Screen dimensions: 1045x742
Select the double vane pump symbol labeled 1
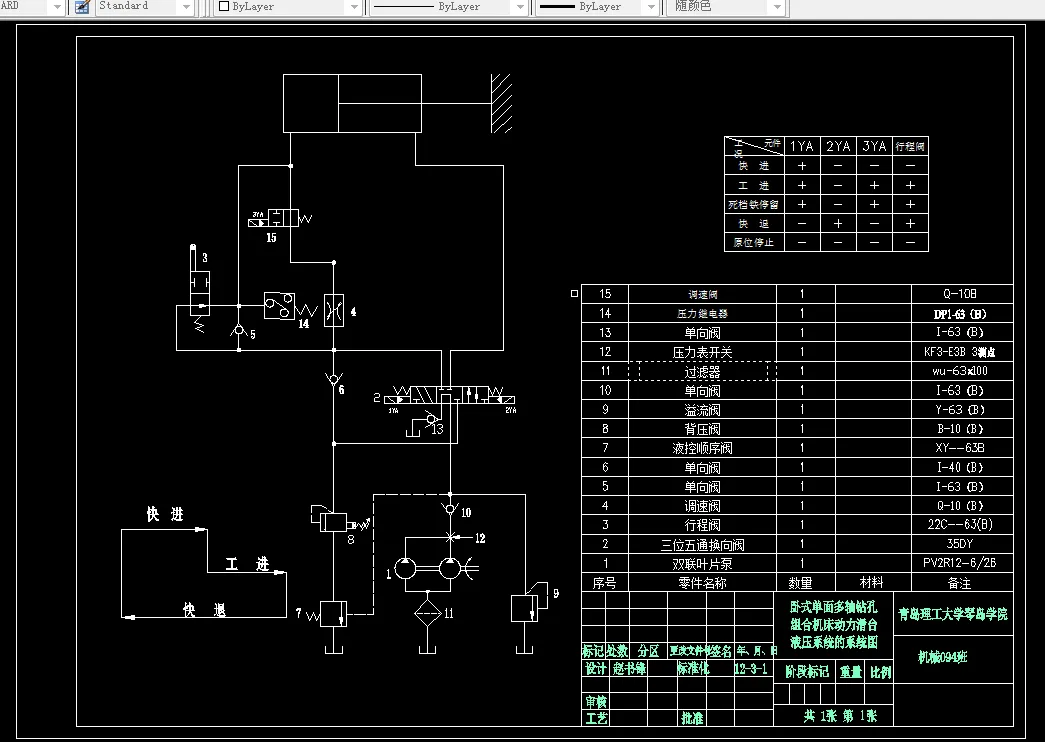[x=429, y=569]
